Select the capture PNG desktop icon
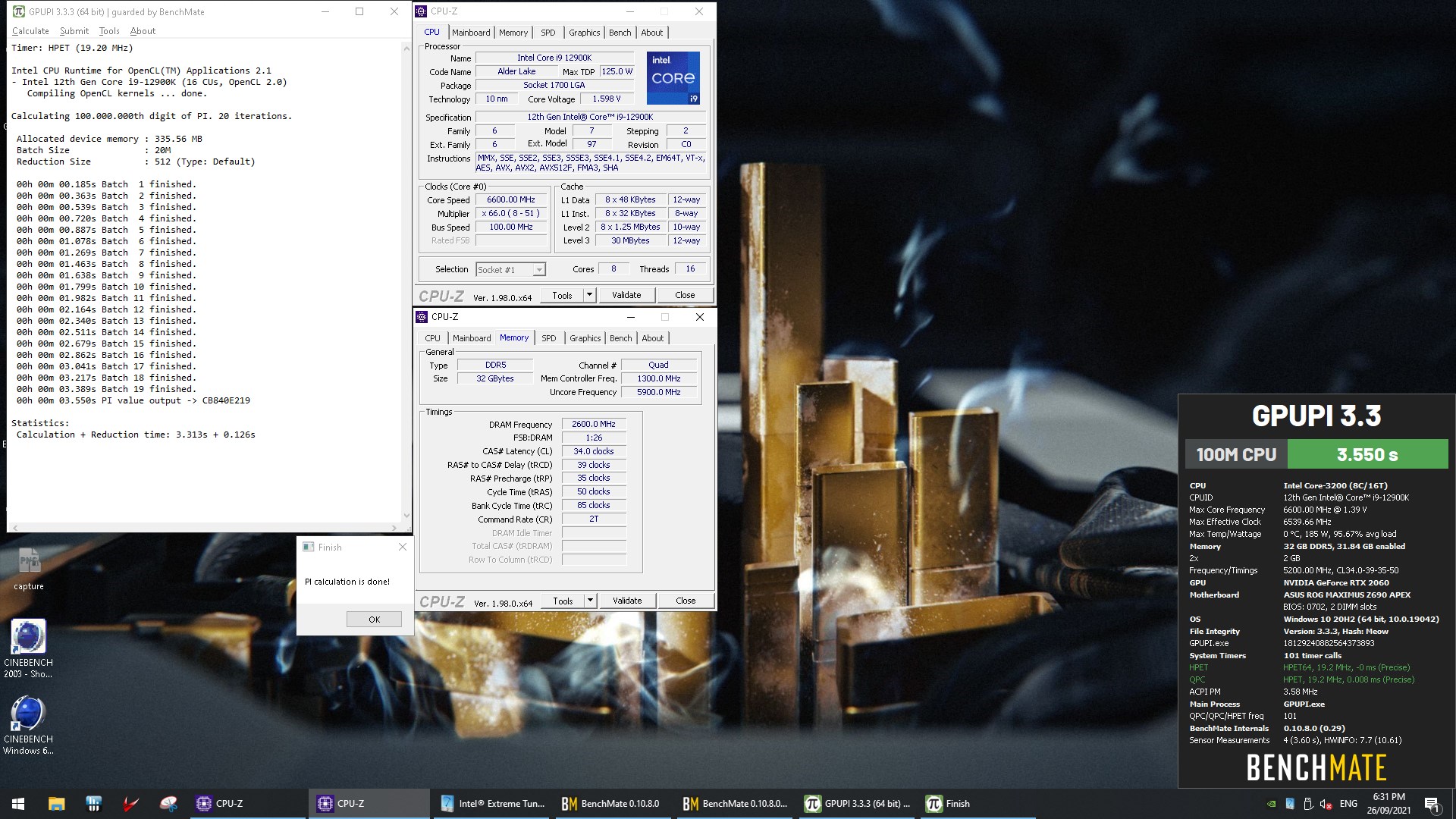Viewport: 1456px width, 819px height. coord(29,569)
